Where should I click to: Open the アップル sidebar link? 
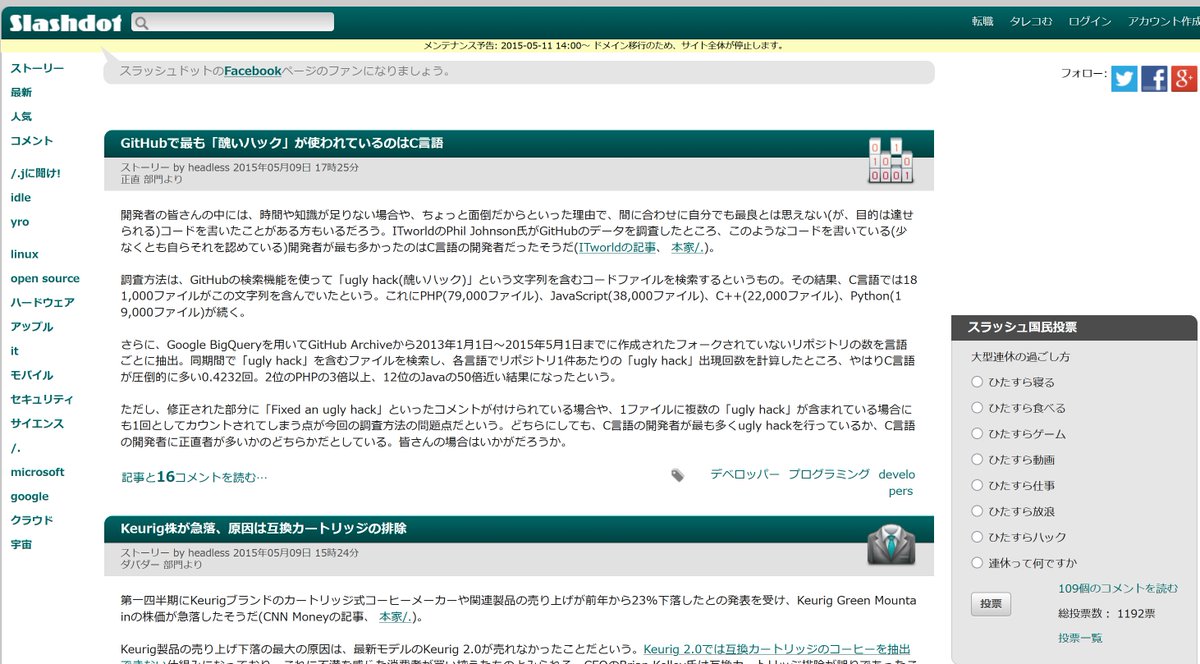tap(32, 327)
